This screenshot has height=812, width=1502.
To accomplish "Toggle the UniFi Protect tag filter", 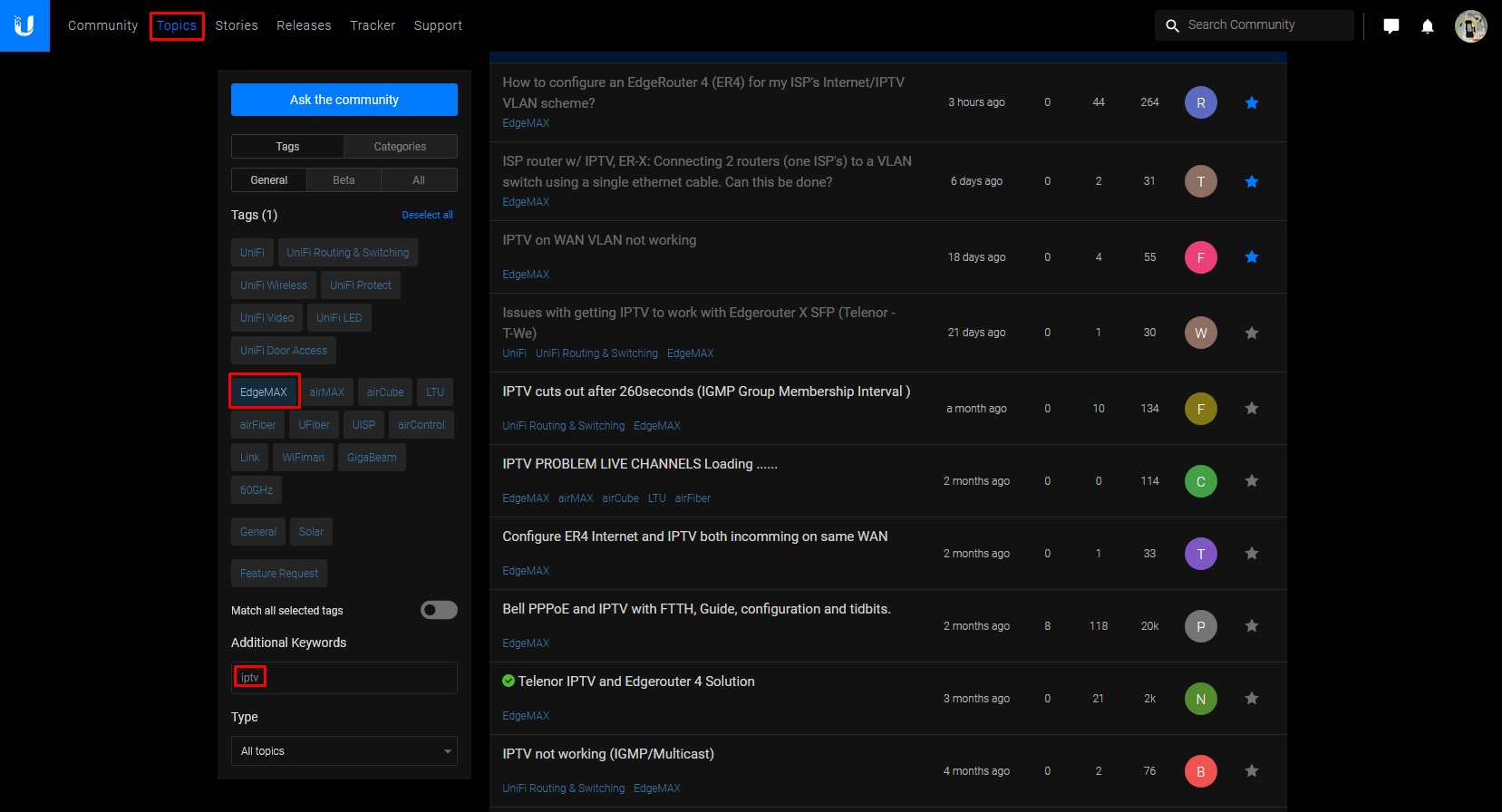I will (360, 285).
